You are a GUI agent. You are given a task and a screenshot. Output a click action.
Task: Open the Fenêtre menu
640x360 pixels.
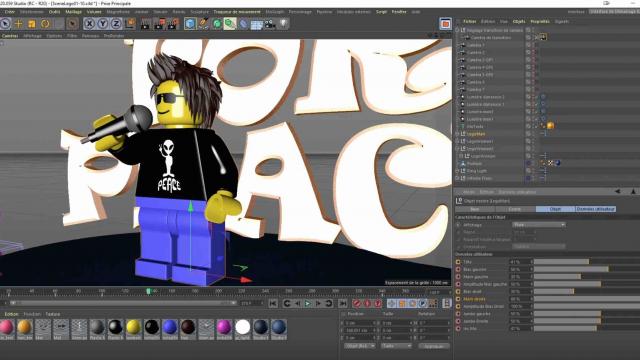click(399, 12)
